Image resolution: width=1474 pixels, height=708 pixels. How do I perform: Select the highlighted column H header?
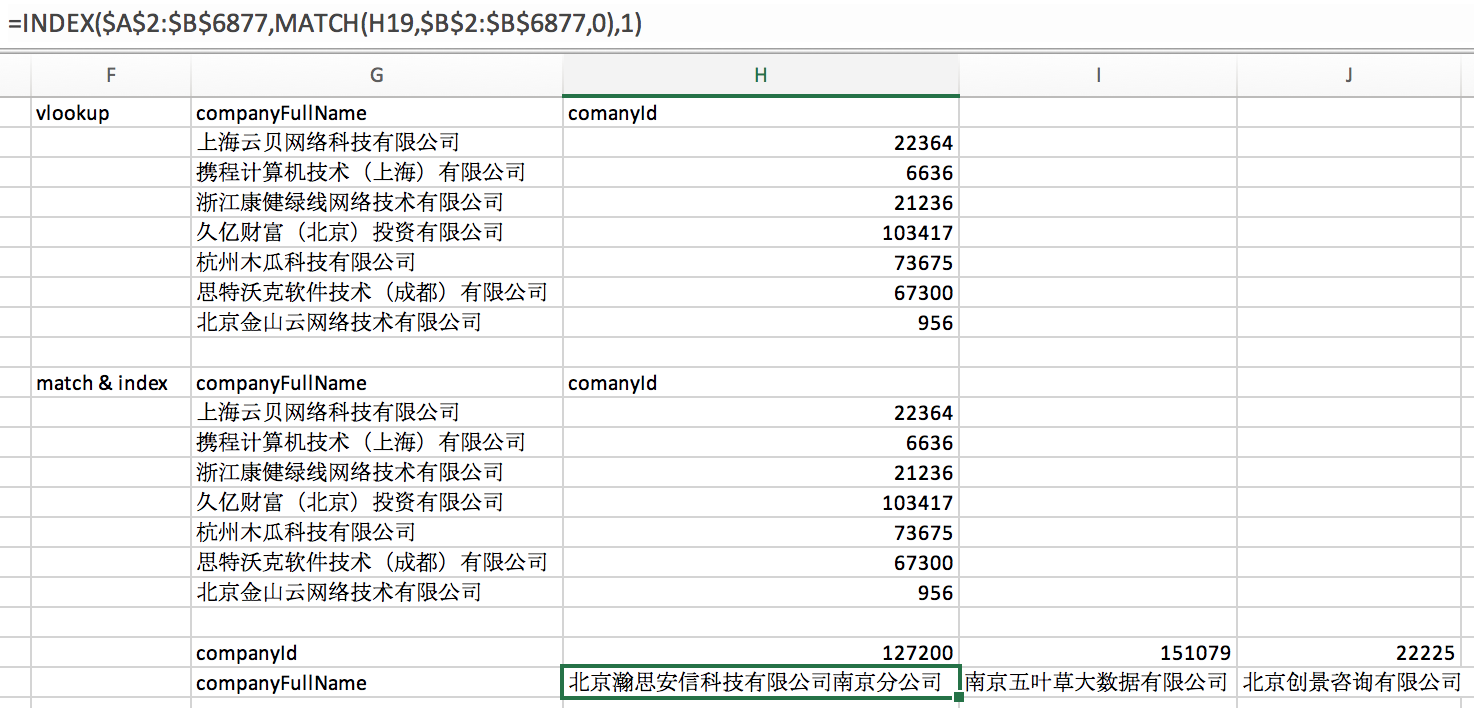pos(760,75)
